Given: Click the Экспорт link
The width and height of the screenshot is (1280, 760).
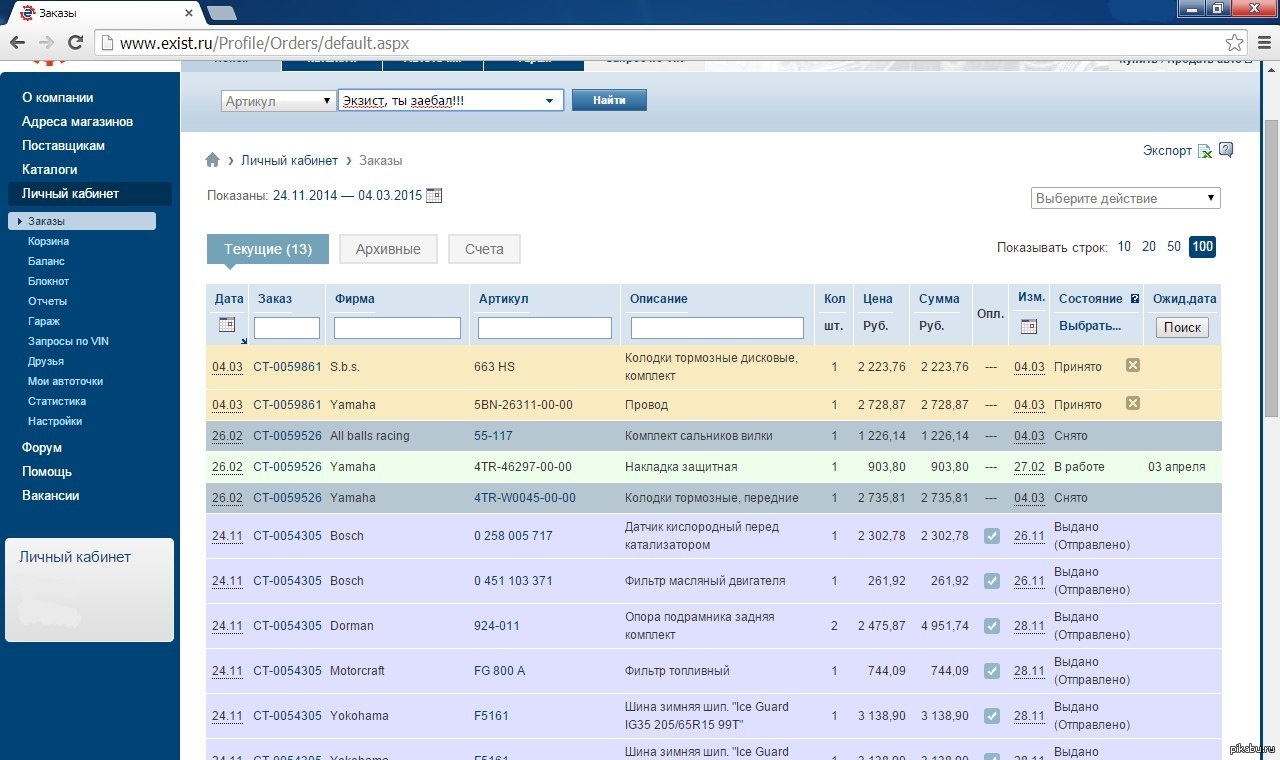Looking at the screenshot, I should [1167, 151].
